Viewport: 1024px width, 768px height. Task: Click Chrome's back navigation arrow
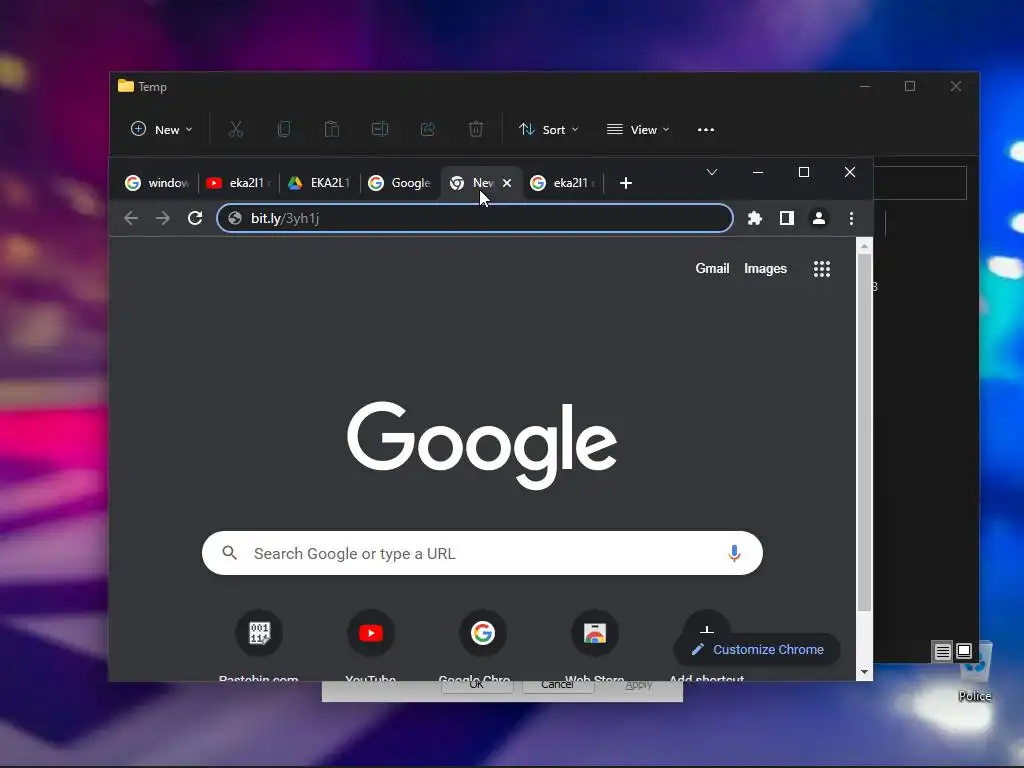pyautogui.click(x=131, y=218)
